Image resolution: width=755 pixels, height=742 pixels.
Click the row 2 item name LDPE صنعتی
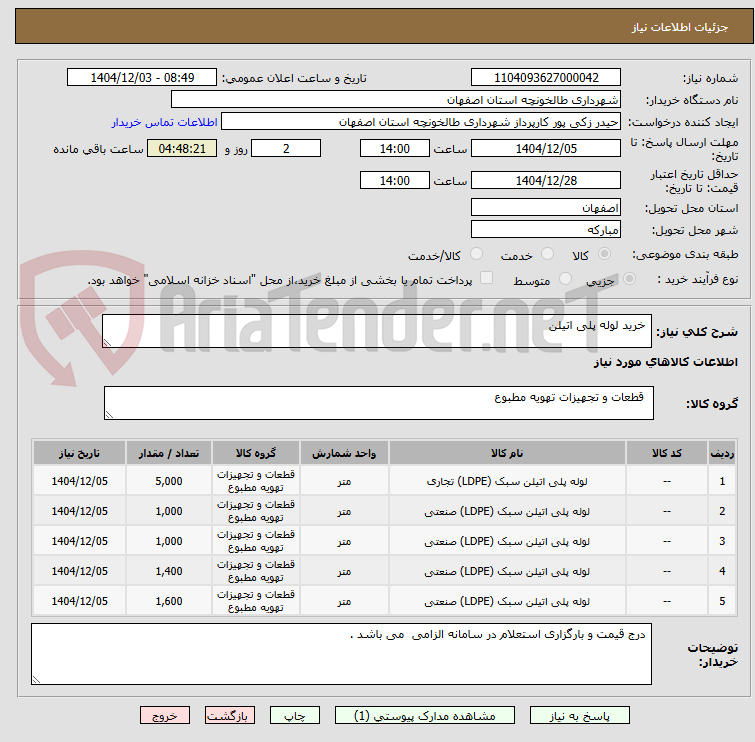[x=507, y=511]
